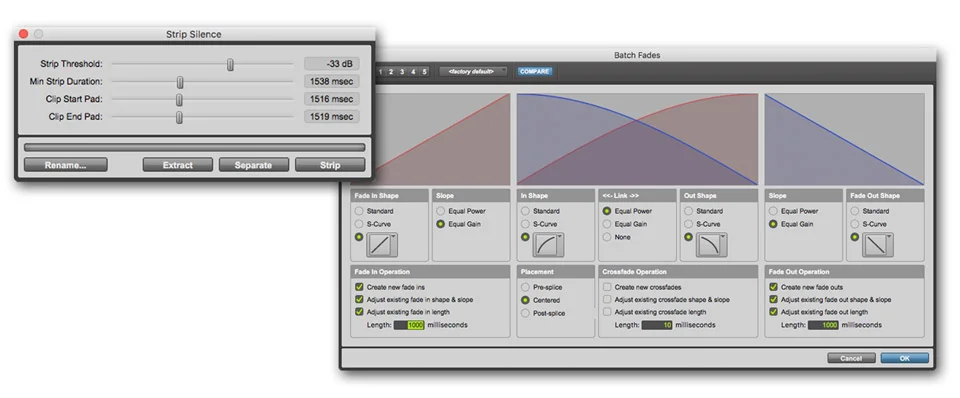
Task: Select Equal Gain in Slope beside Fade Out Shape
Action: (773, 224)
